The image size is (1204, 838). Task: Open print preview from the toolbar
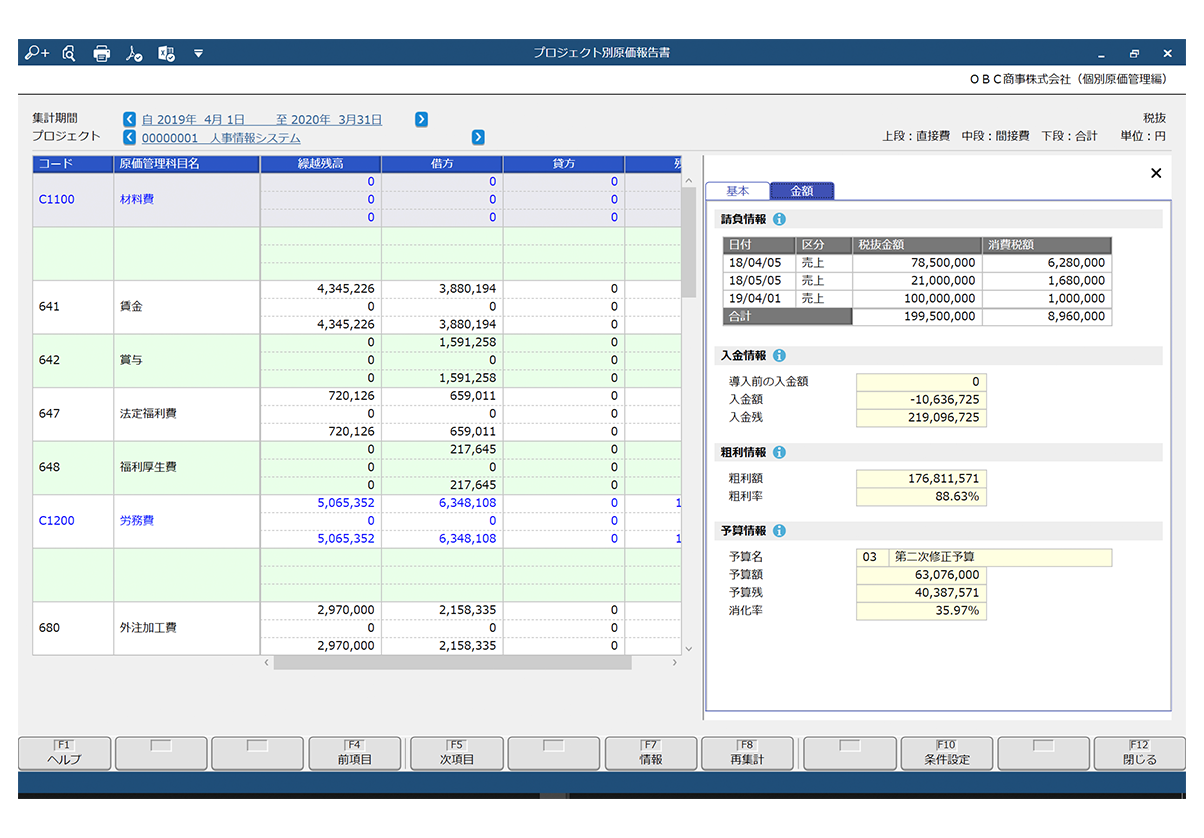(69, 53)
